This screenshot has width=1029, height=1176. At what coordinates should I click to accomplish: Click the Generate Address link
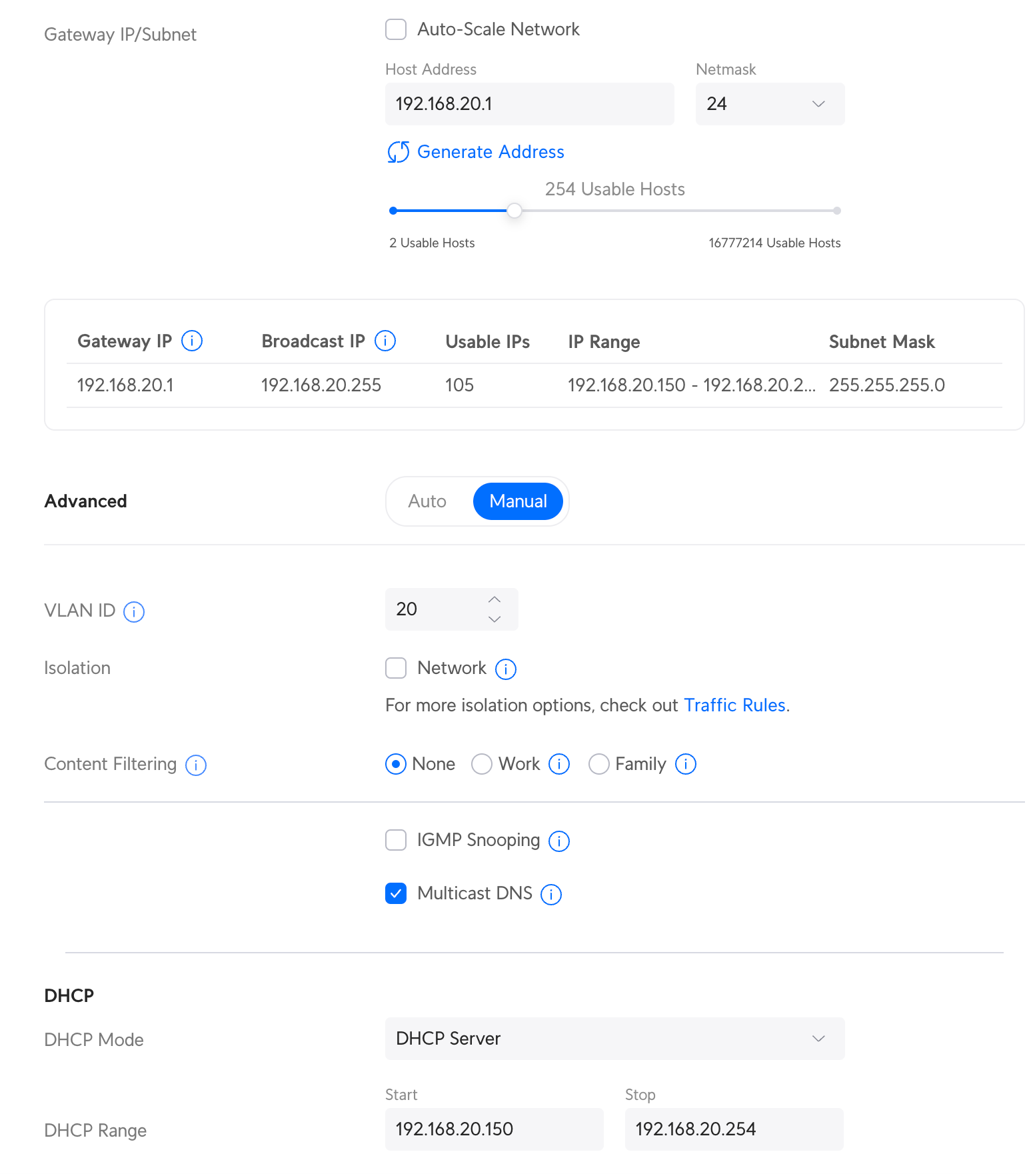(x=490, y=152)
